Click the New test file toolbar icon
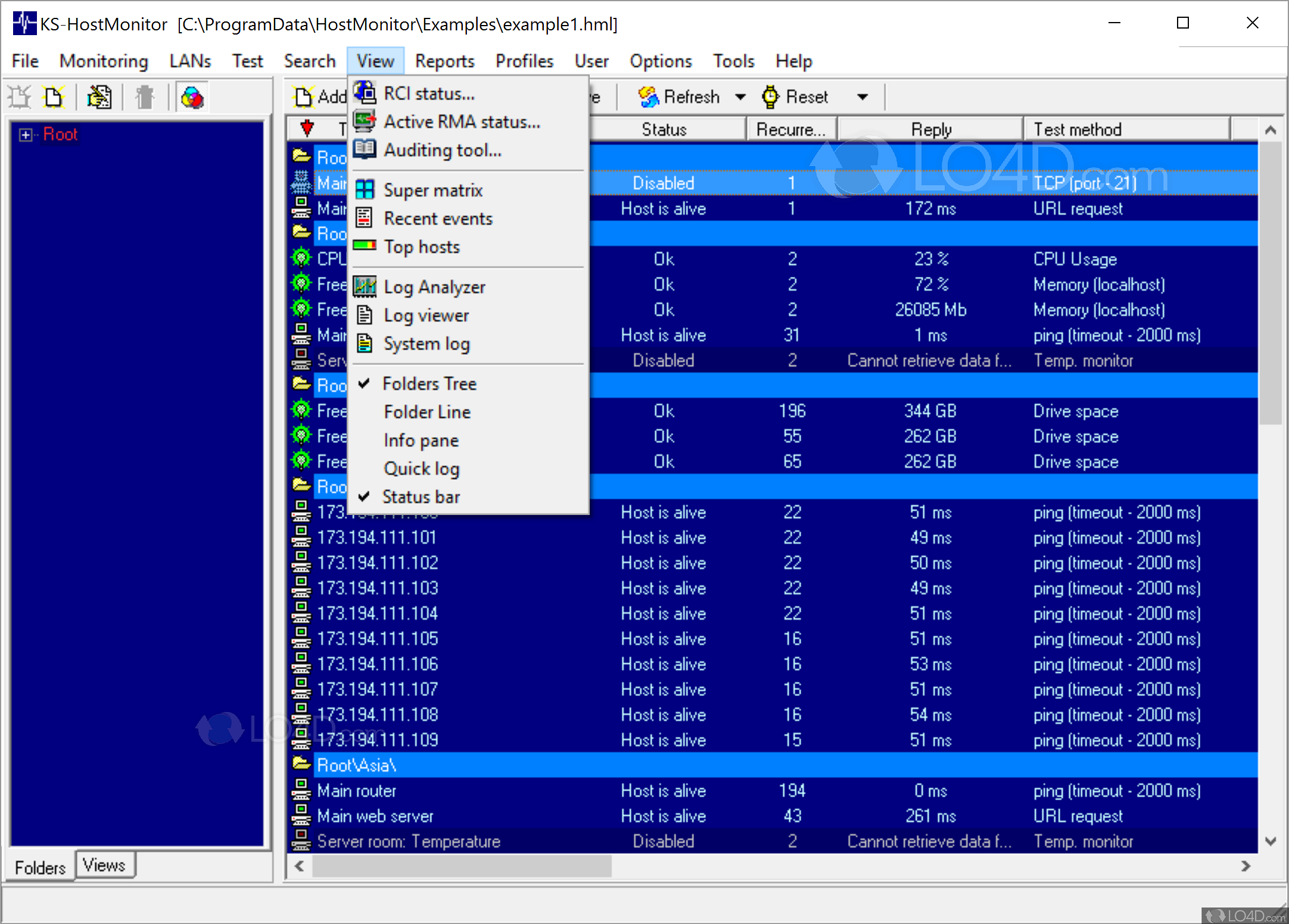The image size is (1289, 924). (x=54, y=96)
